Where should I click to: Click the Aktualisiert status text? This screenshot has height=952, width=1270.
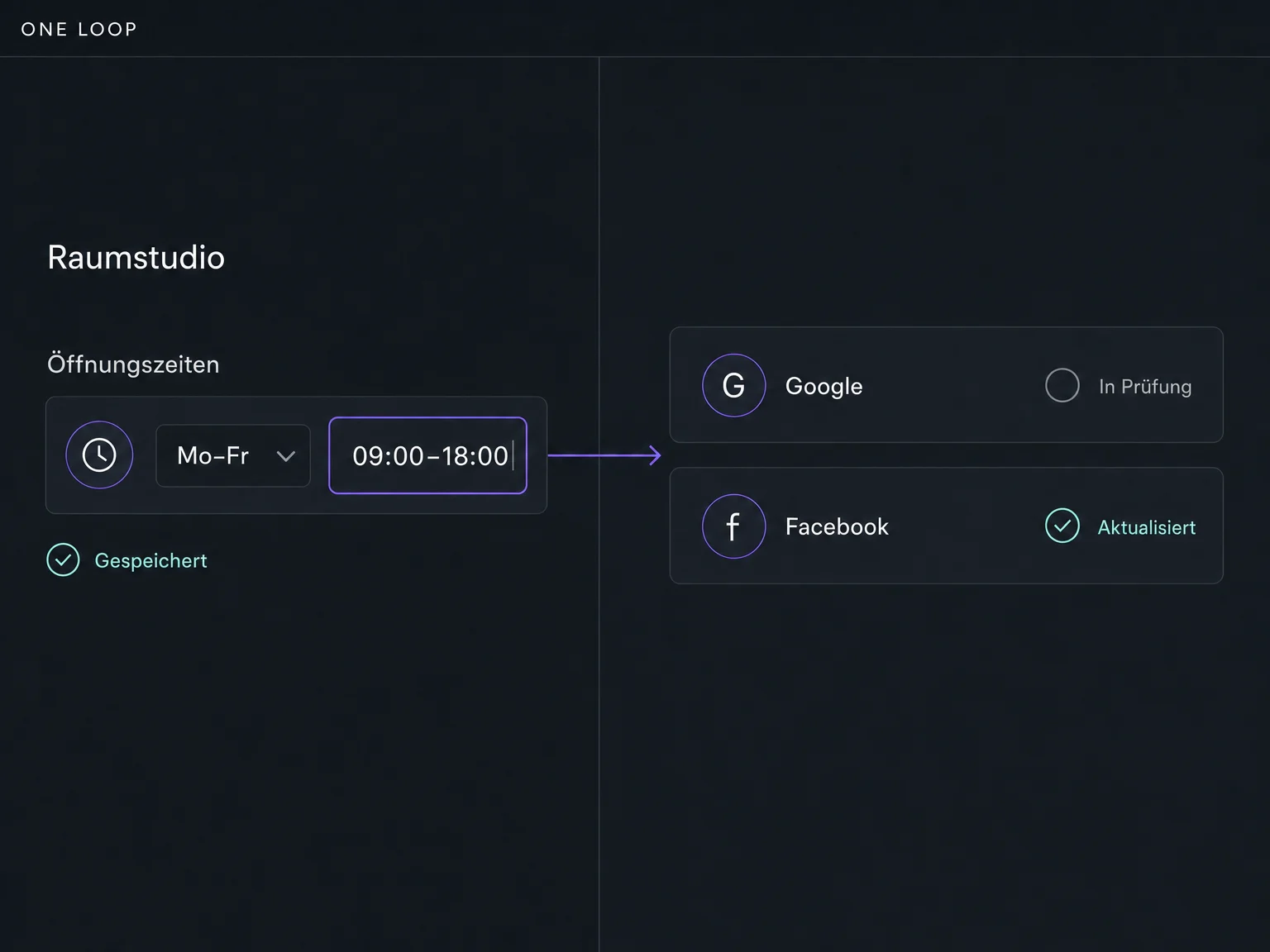point(1147,527)
